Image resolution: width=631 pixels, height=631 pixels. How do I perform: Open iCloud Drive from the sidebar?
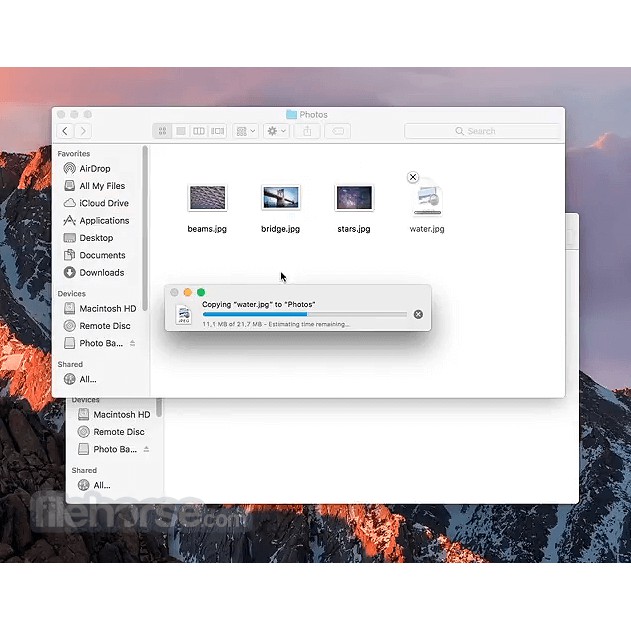point(103,203)
